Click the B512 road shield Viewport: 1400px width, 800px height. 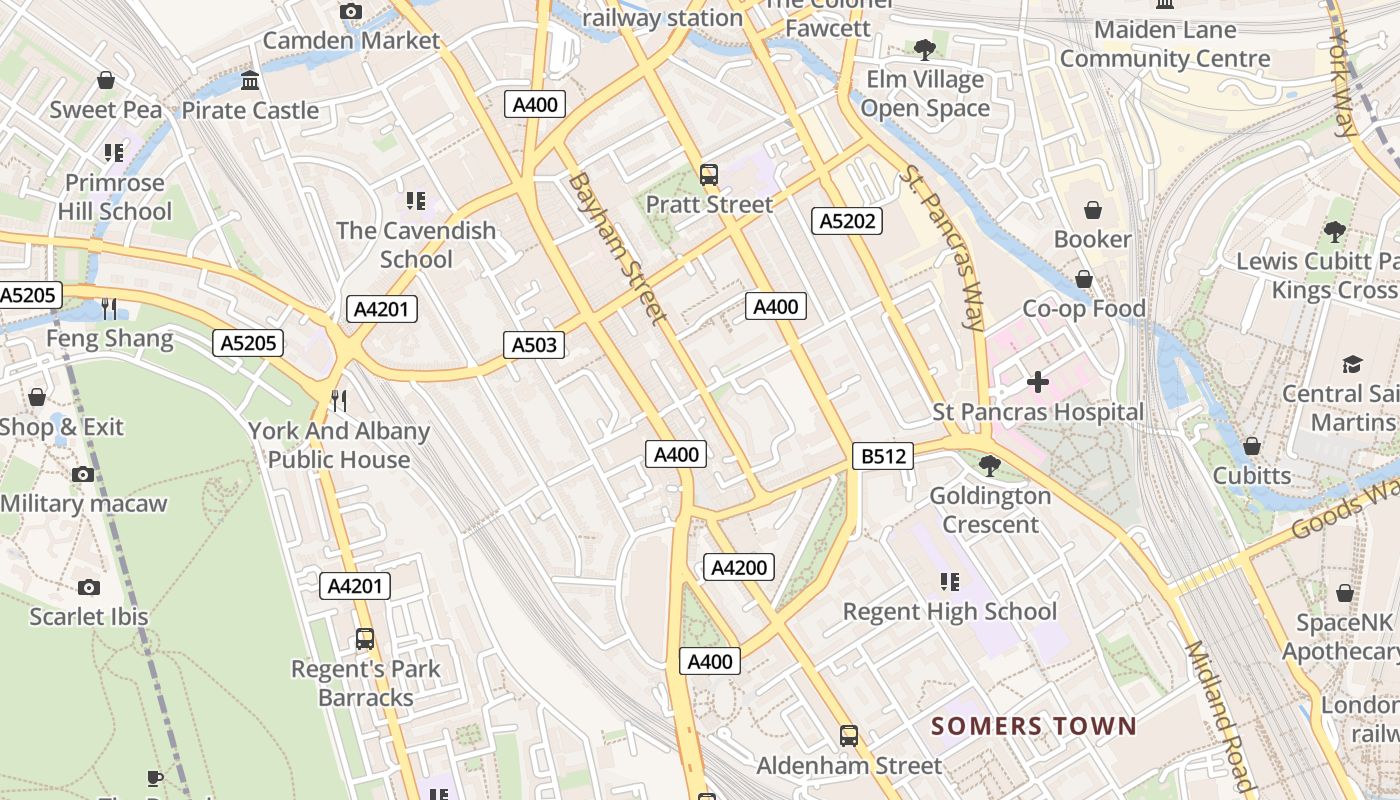[x=883, y=457]
